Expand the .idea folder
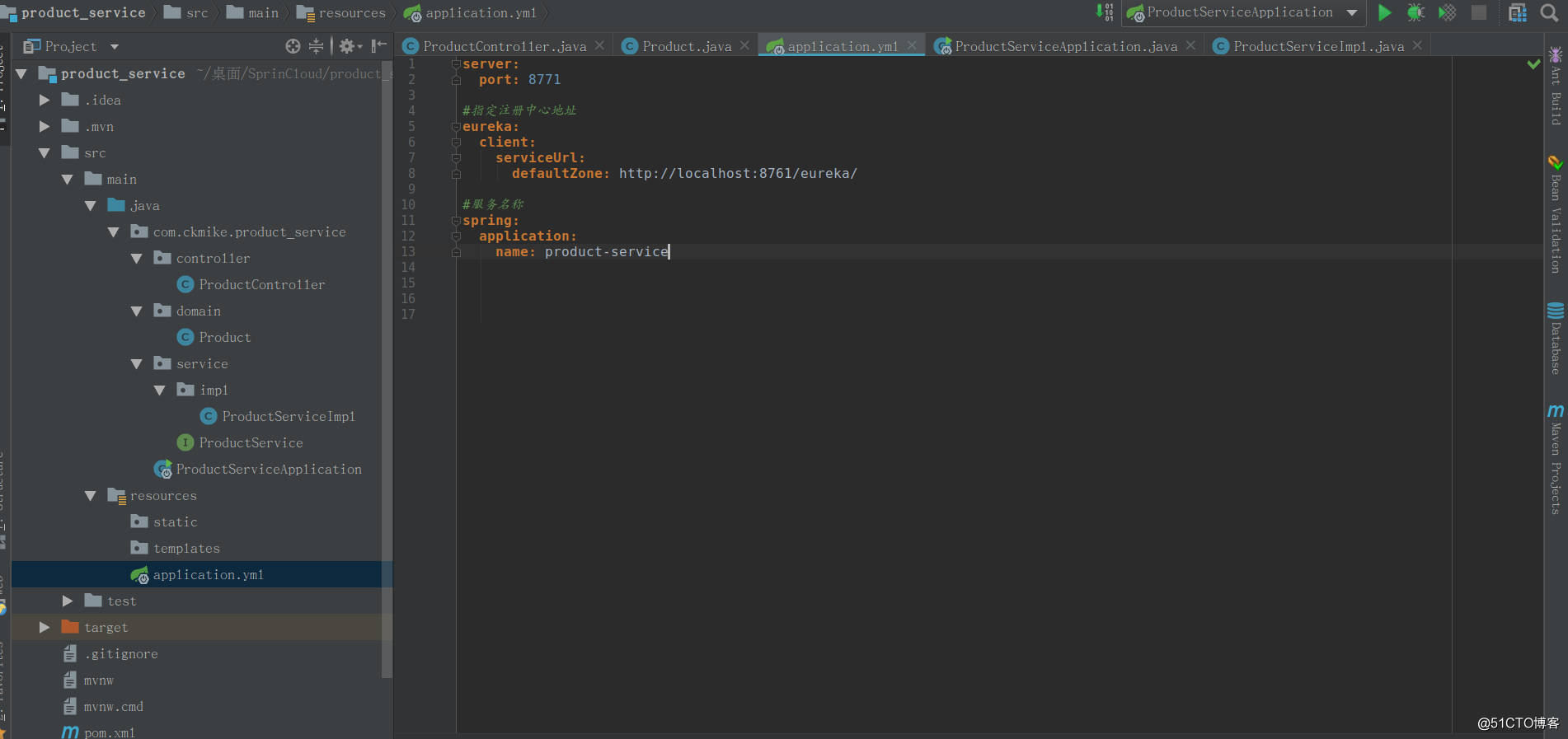 coord(45,100)
